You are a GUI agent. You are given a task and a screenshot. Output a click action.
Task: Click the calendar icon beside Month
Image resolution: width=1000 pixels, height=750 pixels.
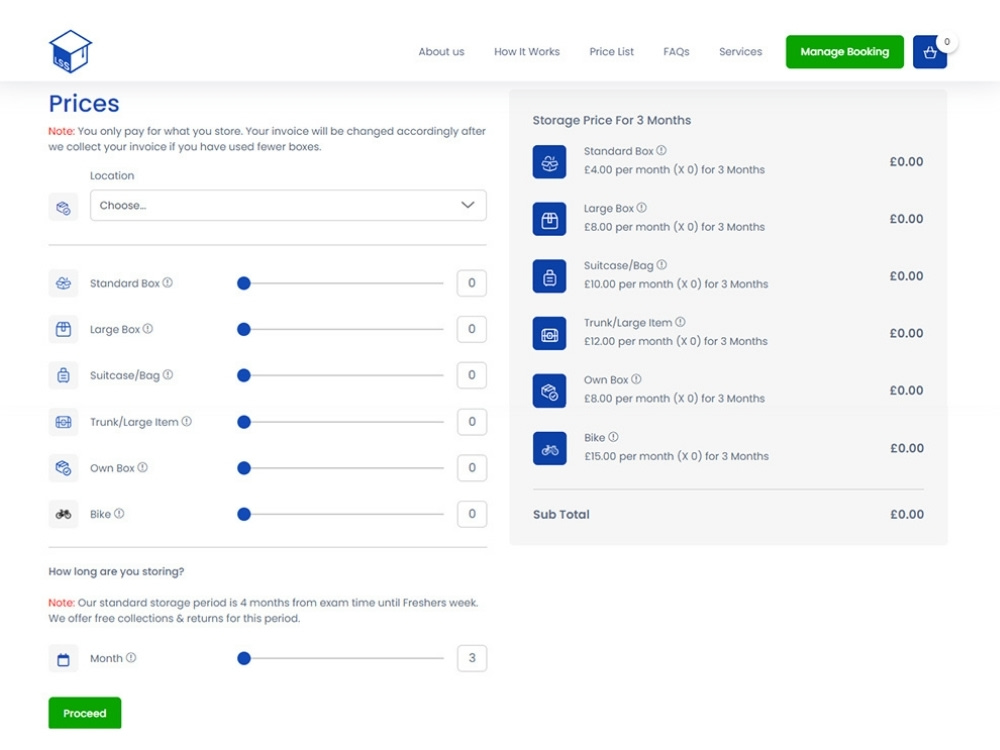[63, 659]
